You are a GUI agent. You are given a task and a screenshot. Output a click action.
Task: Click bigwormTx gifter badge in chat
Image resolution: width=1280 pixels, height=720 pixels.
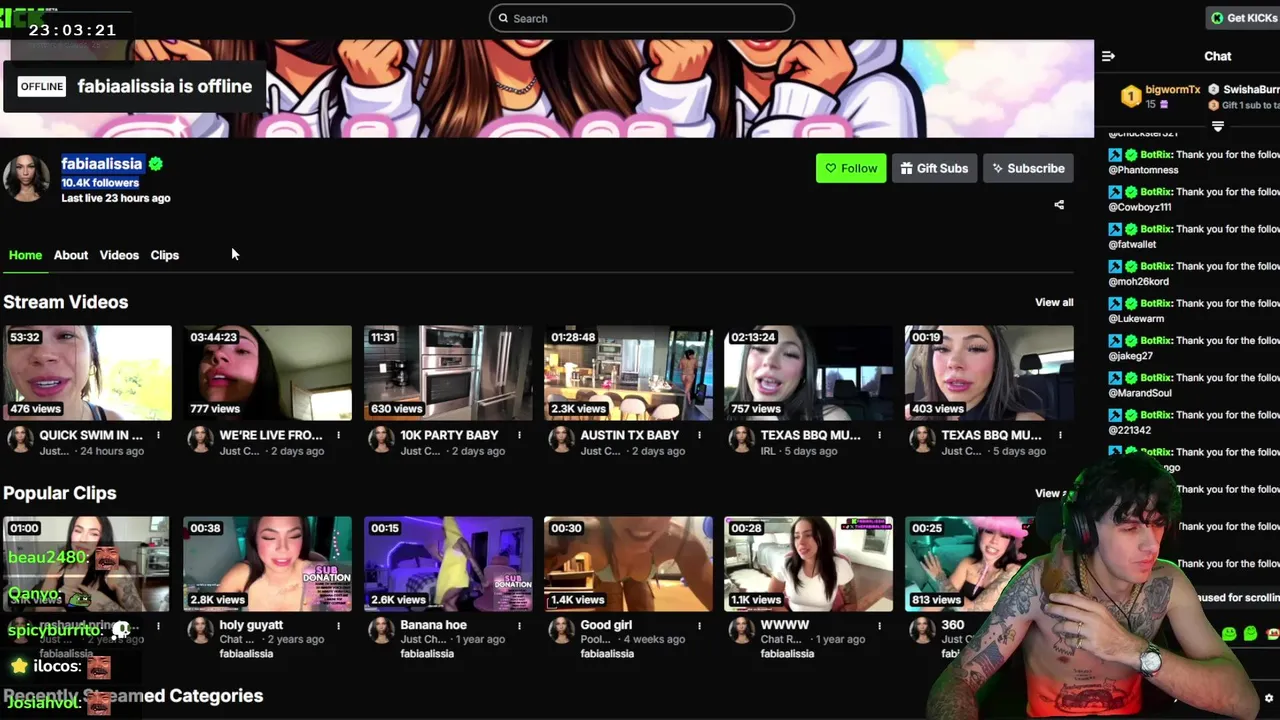[x=1131, y=96]
